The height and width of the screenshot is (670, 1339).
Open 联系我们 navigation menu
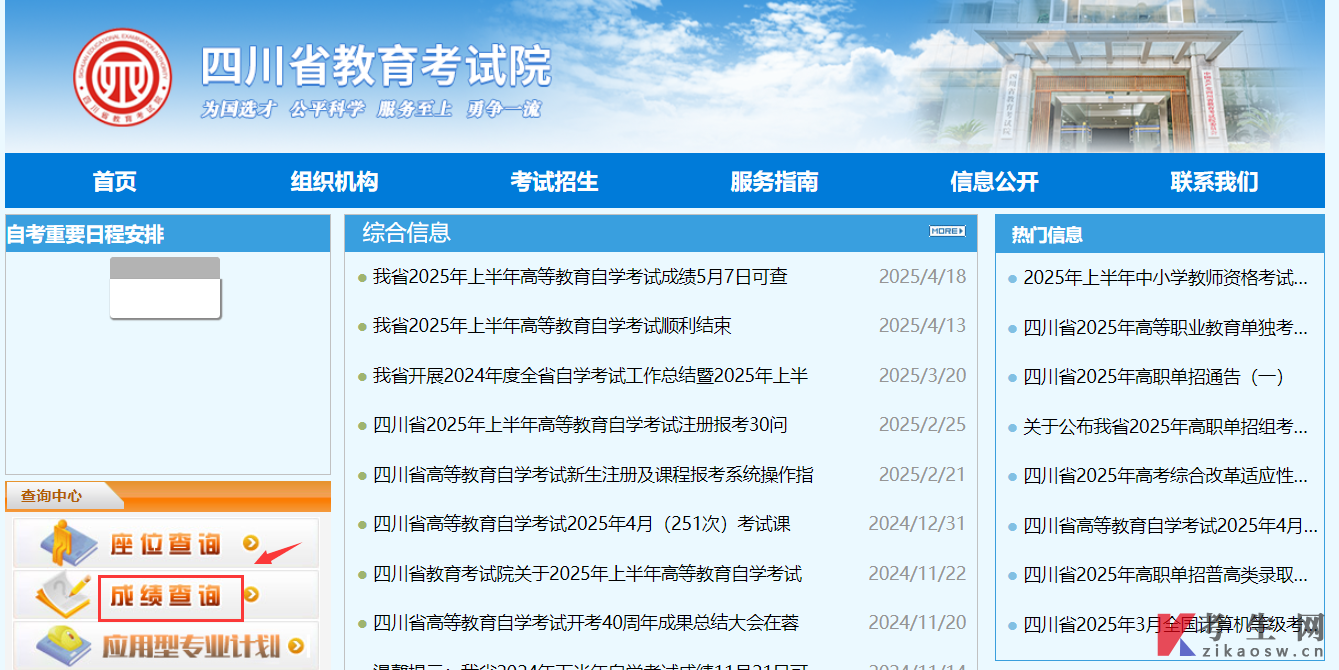coord(1215,181)
